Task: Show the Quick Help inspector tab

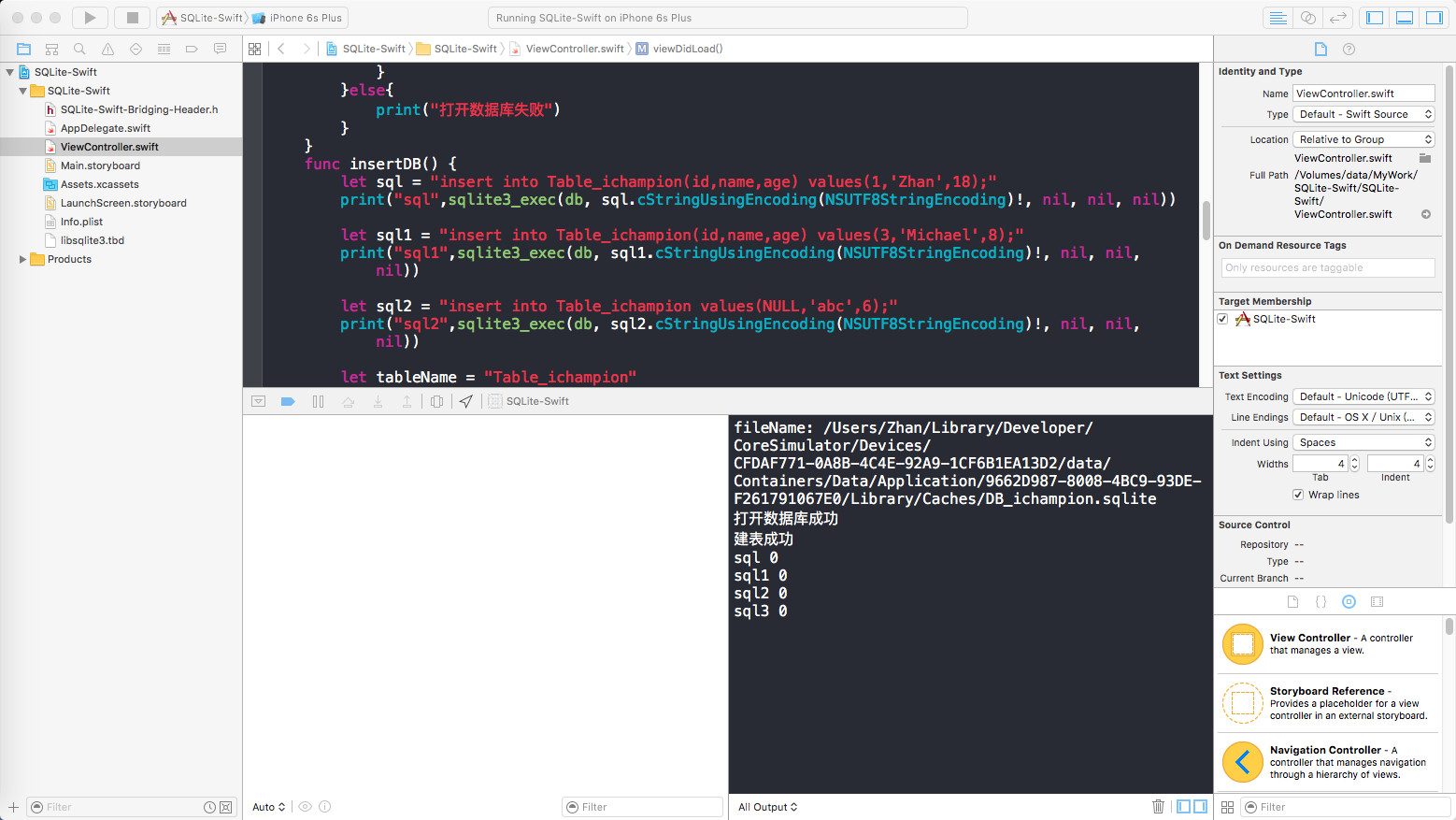Action: pos(1349,49)
